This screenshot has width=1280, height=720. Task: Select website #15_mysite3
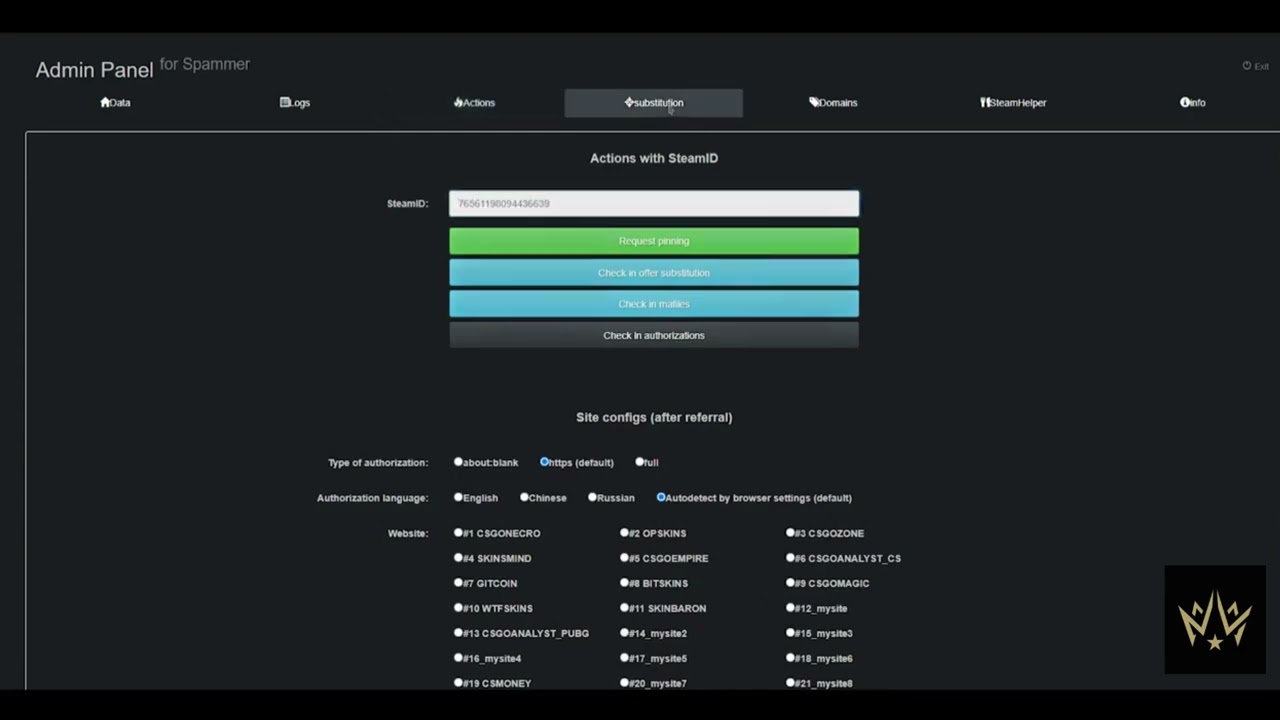point(790,633)
